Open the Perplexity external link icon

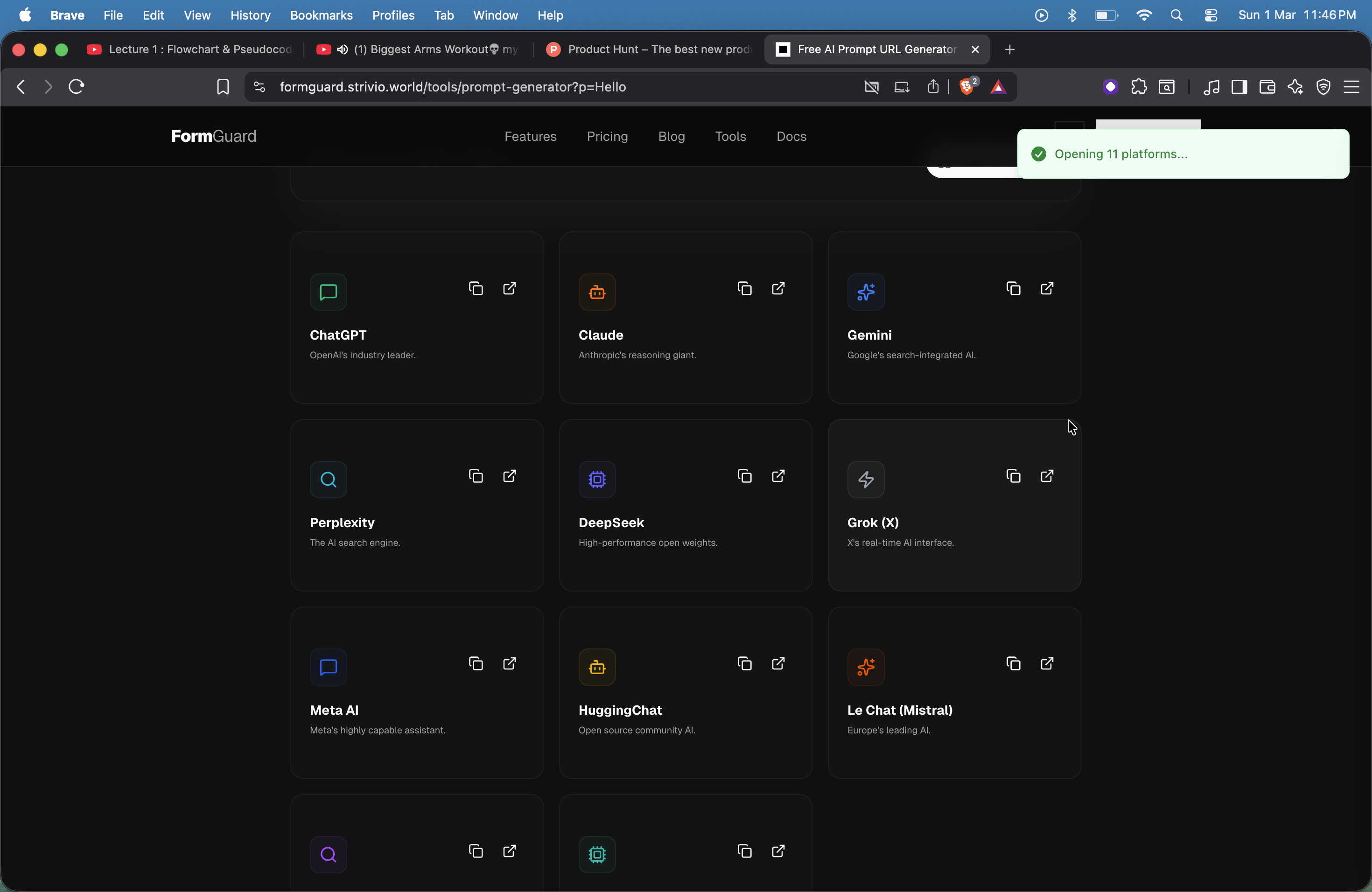coord(510,476)
